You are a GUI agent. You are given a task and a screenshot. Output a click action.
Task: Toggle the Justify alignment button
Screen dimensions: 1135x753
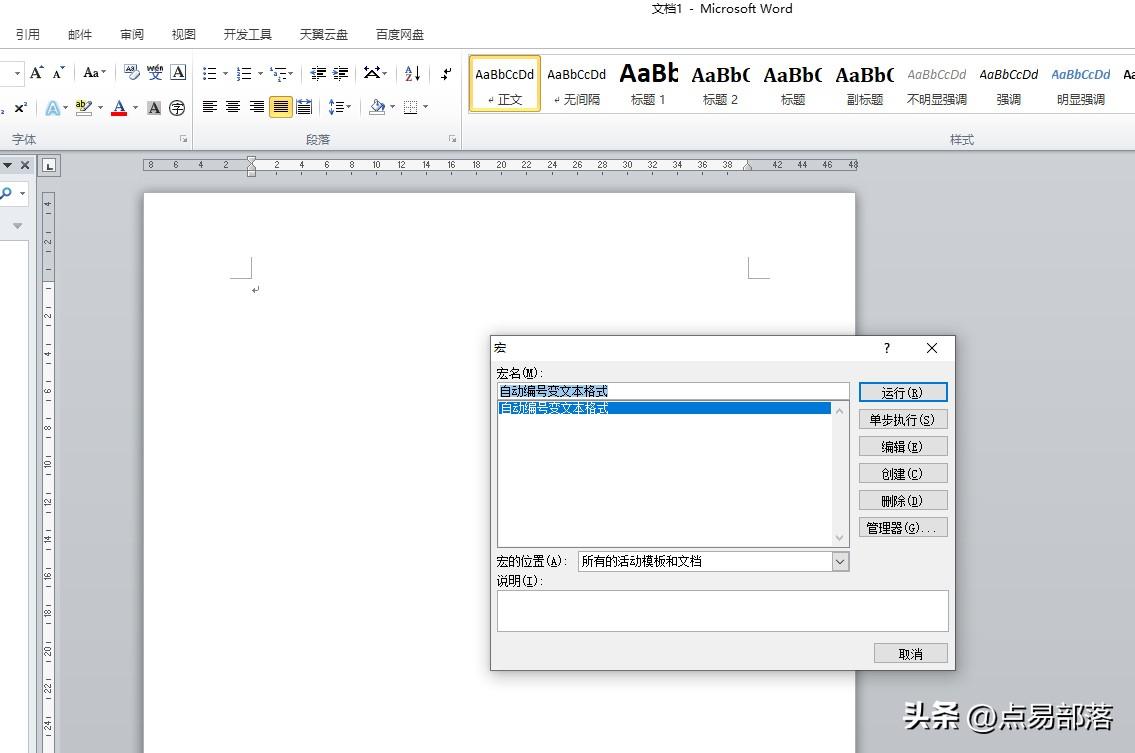[x=281, y=107]
